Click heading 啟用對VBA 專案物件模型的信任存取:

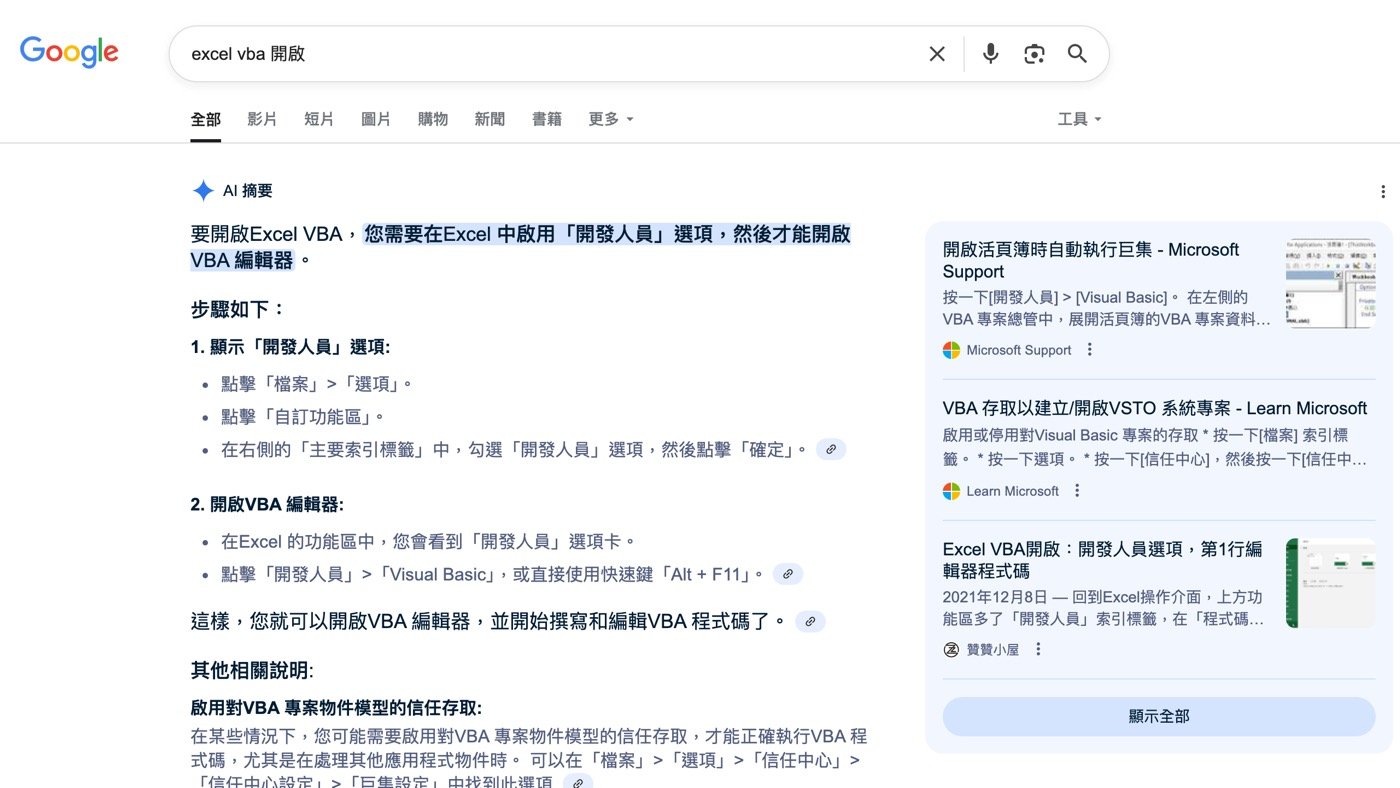click(336, 708)
